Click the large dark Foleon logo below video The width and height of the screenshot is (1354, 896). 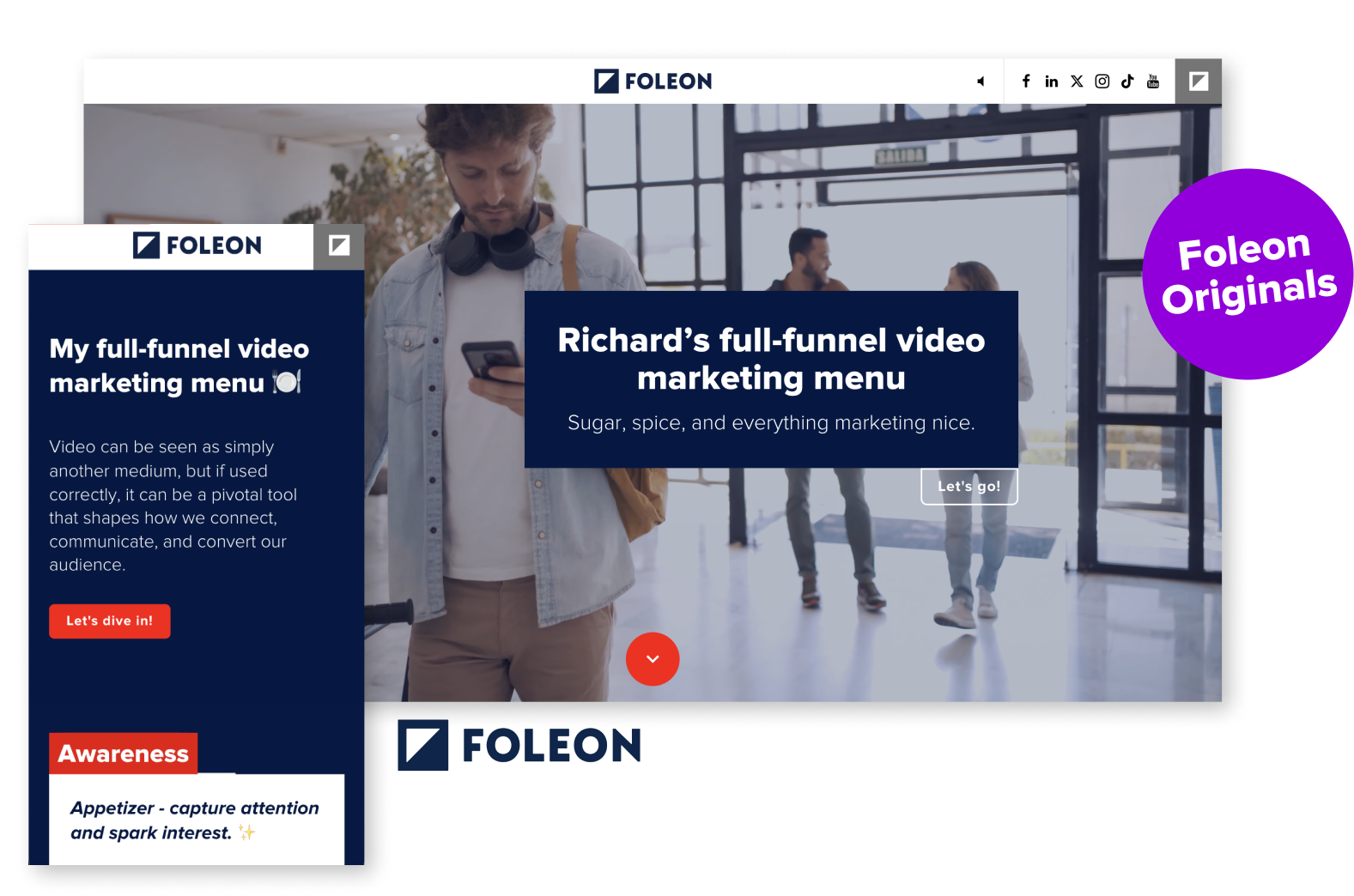point(519,745)
